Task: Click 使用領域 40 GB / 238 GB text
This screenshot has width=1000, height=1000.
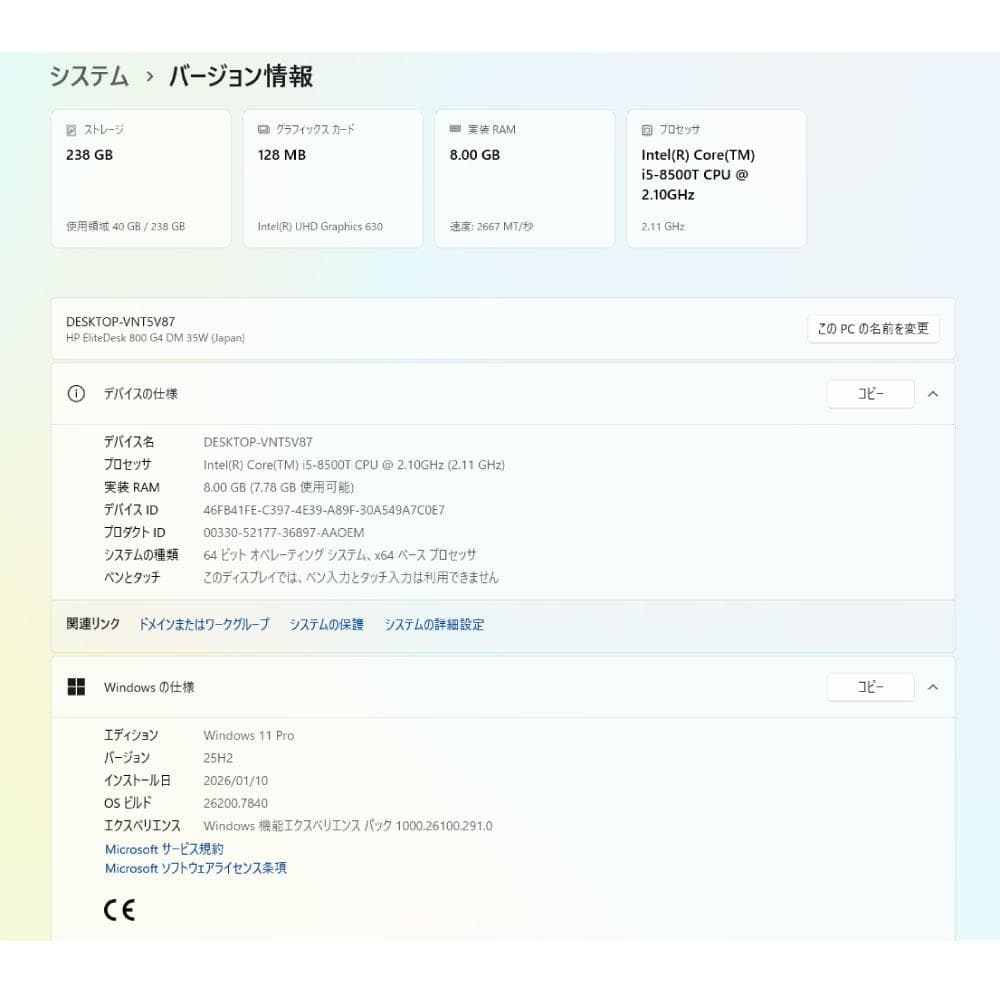Action: click(126, 226)
